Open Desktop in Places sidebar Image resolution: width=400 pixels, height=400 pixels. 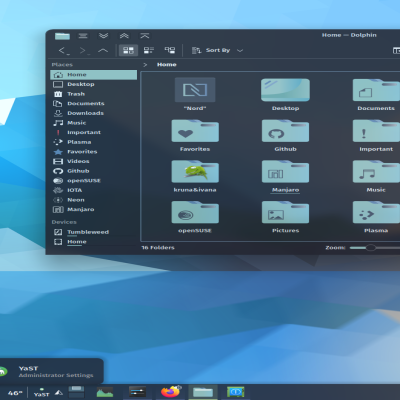[x=94, y=84]
